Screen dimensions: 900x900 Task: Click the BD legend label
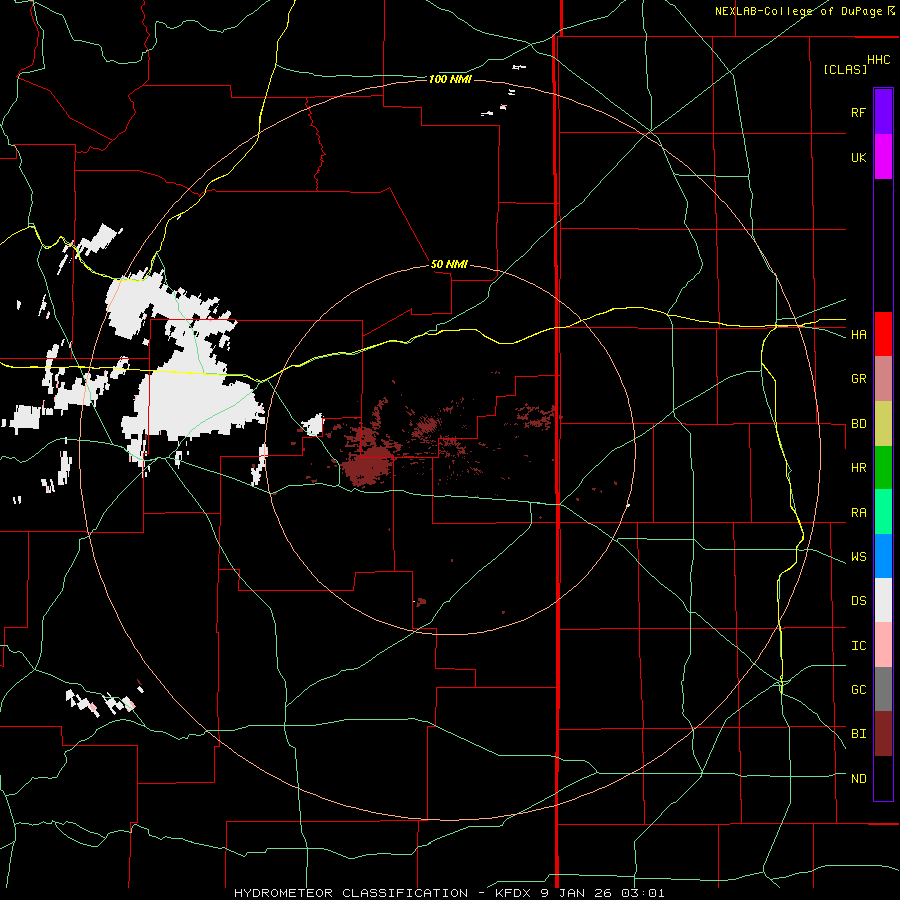[858, 424]
